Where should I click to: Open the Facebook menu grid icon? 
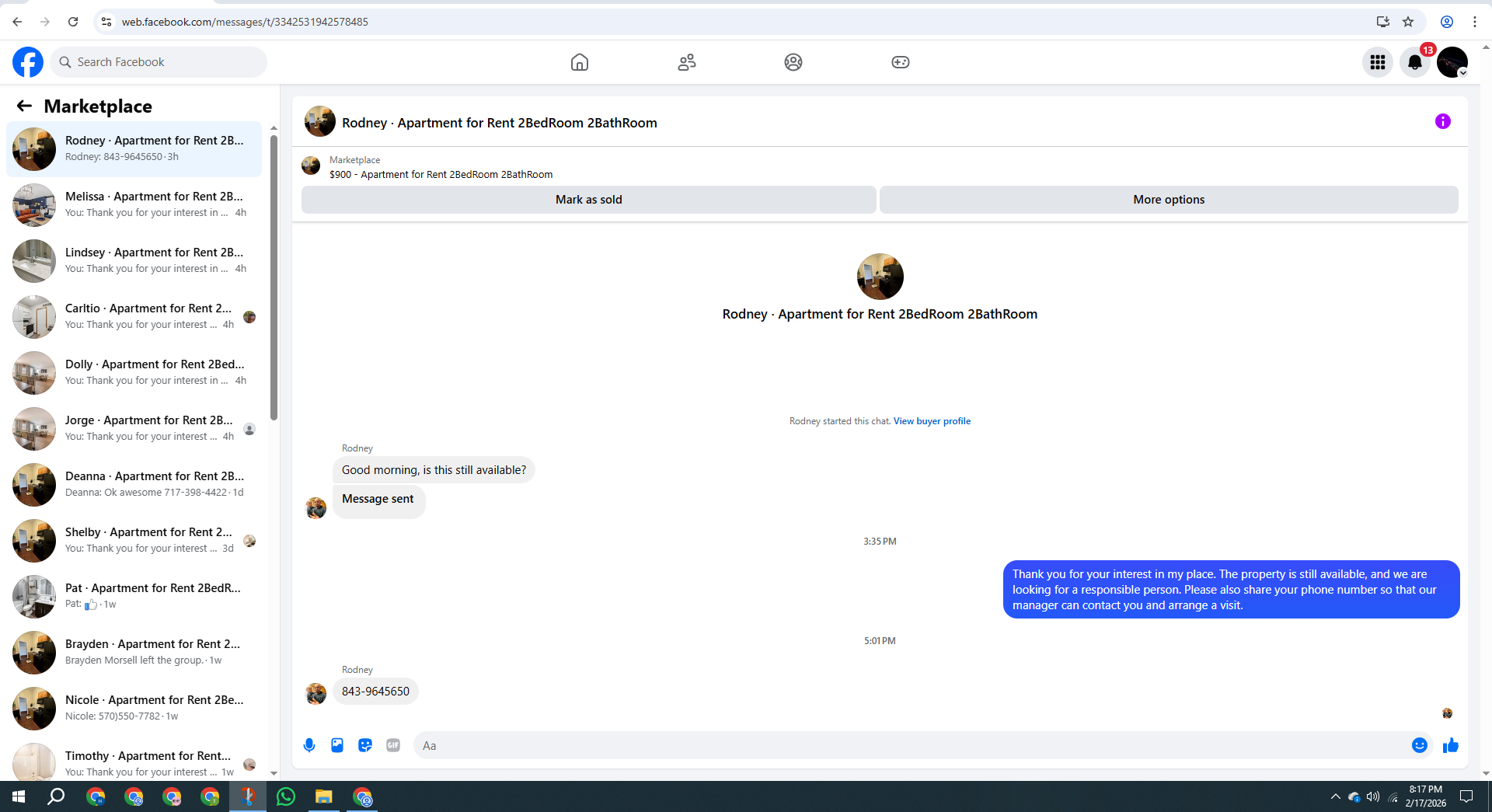(1378, 62)
